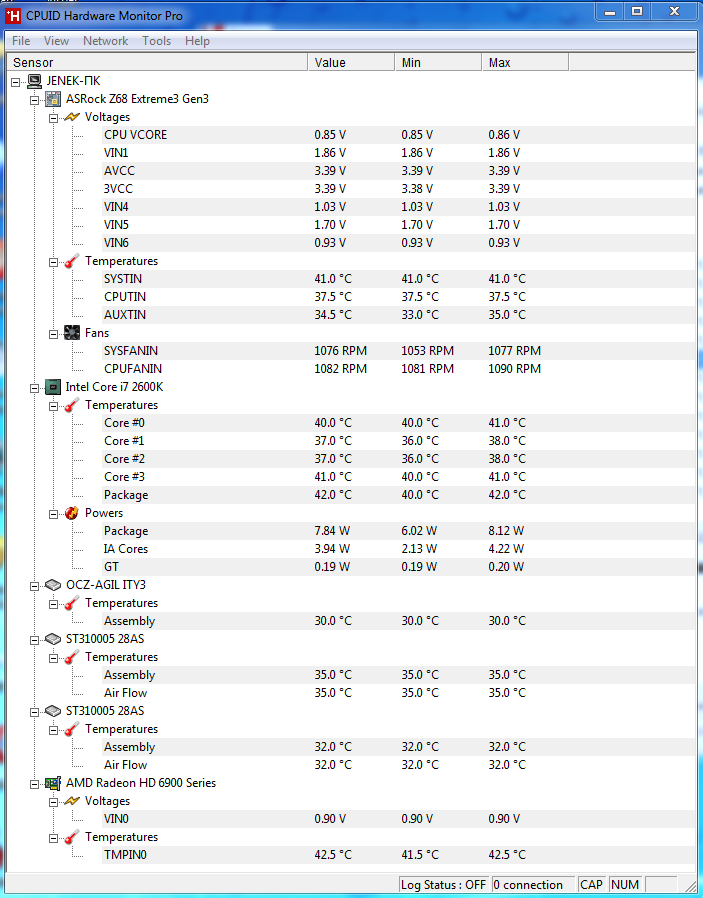
Task: Click the OCZ-AGILITY3 drive icon
Action: 53,585
